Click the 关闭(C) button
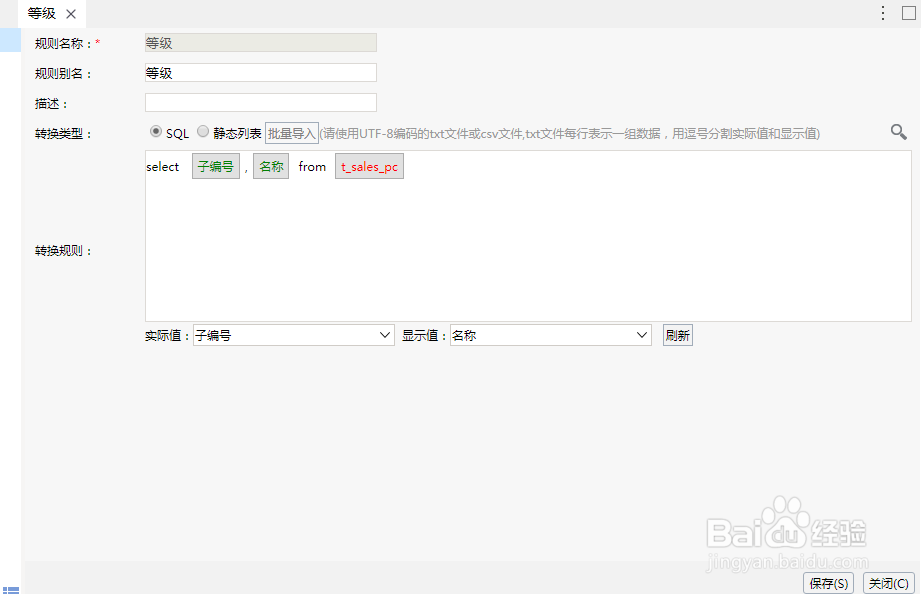Viewport: 921px width, 594px height. pyautogui.click(x=889, y=583)
